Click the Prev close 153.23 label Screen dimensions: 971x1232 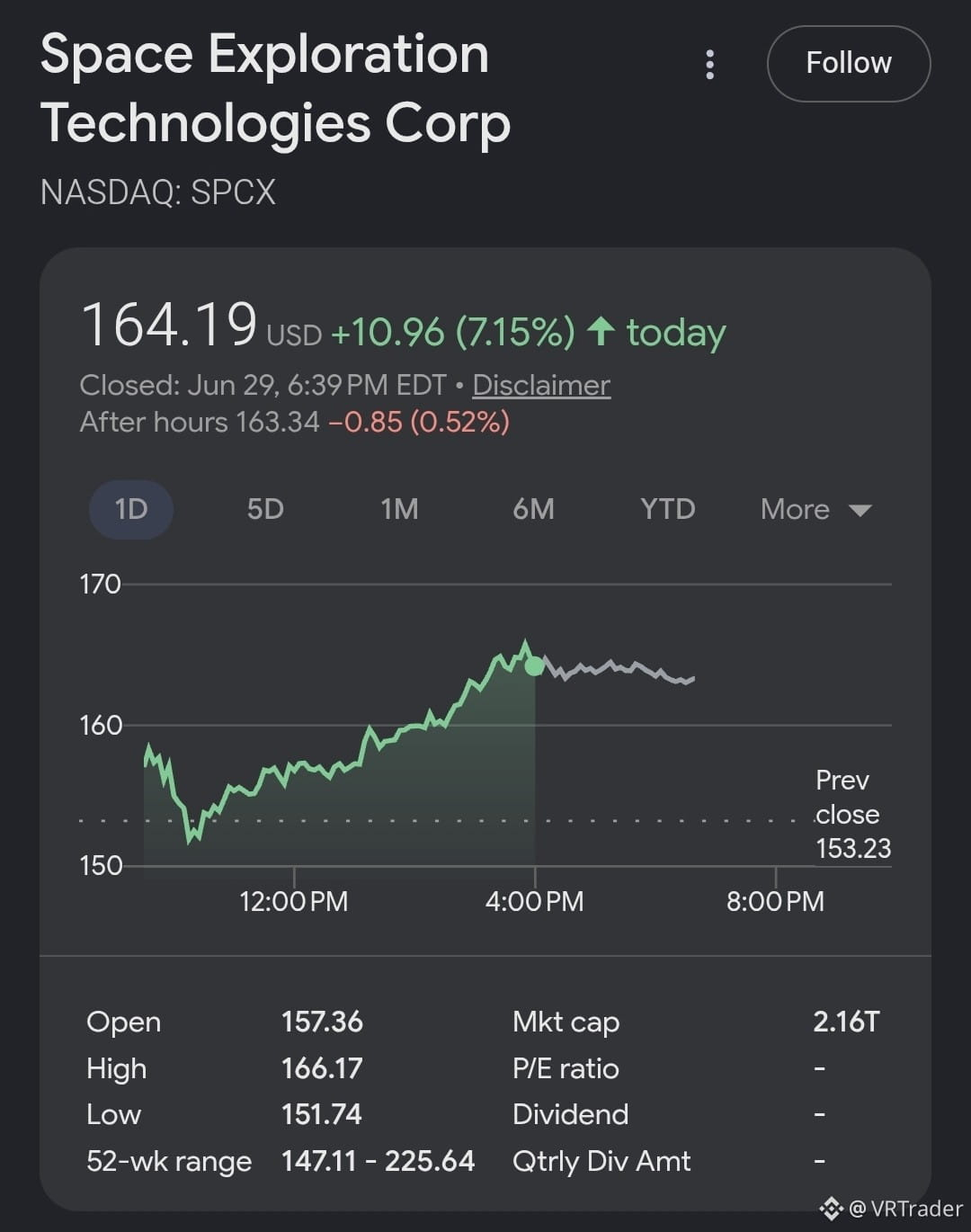[852, 814]
